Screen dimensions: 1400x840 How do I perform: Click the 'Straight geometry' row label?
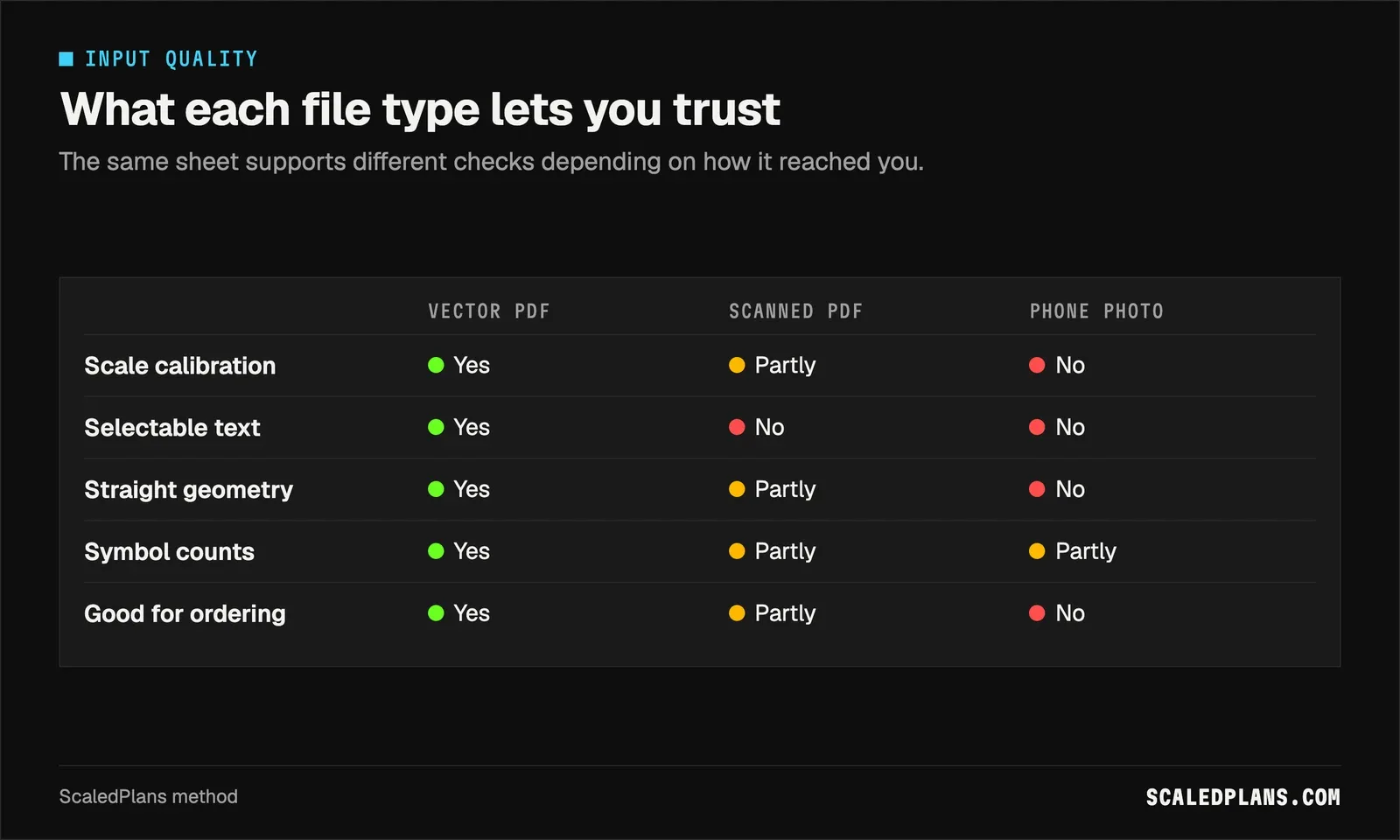point(188,490)
